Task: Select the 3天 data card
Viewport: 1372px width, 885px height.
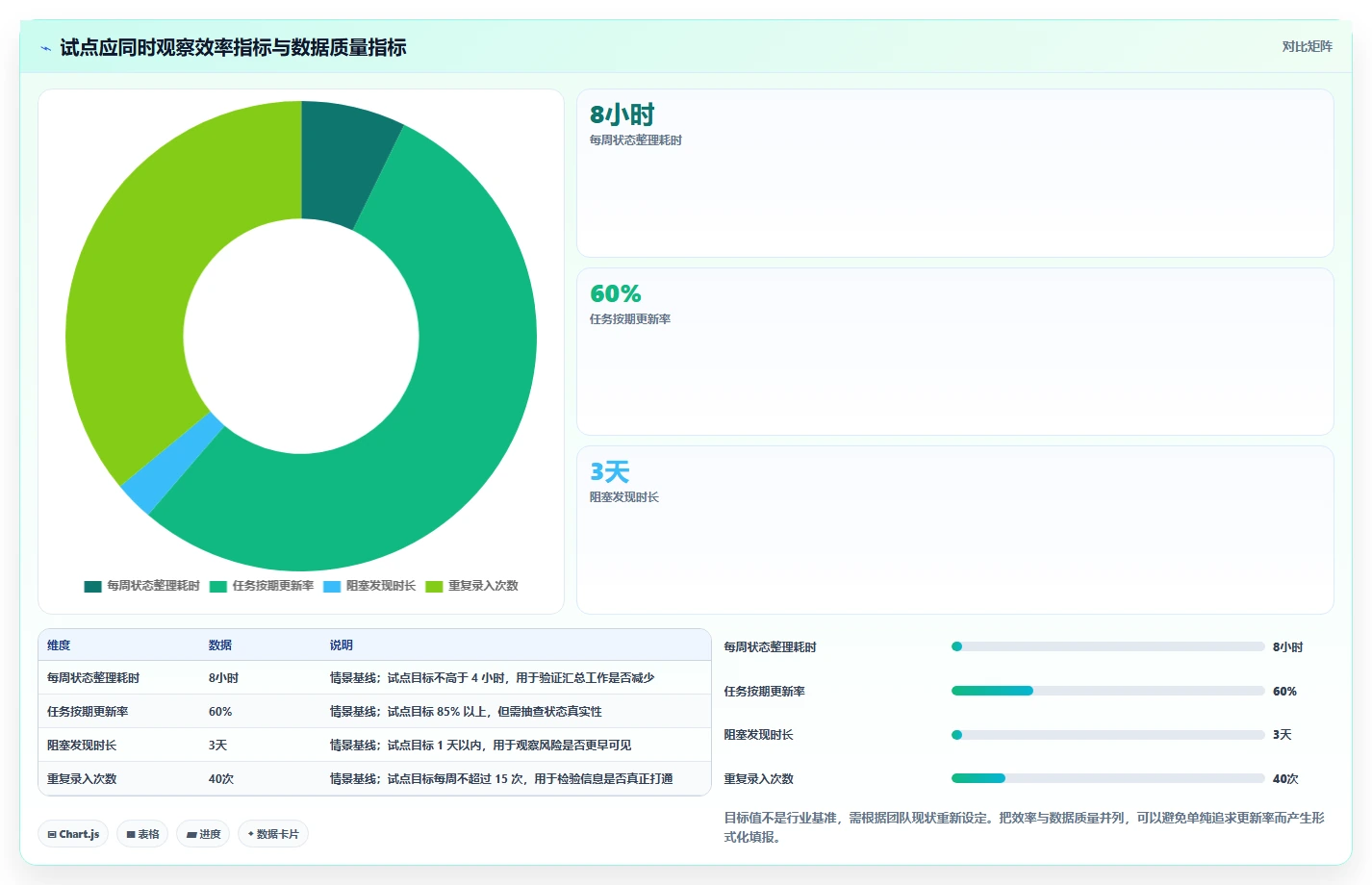Action: point(954,530)
